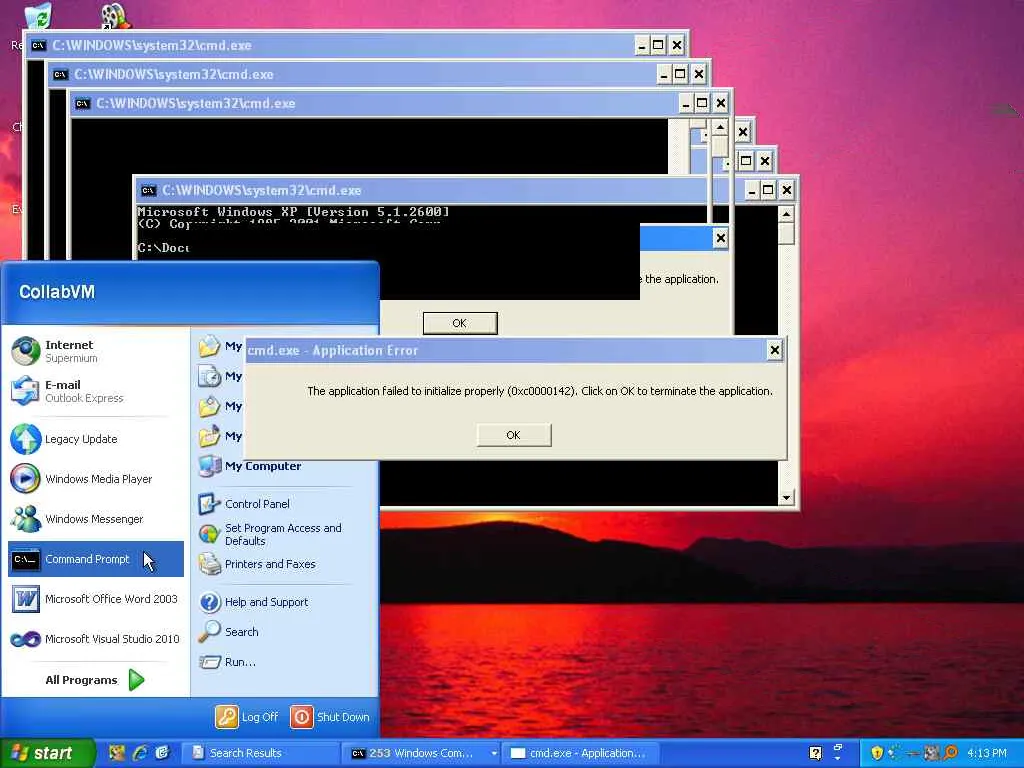Click the help question-mark tray icon
1024x768 pixels.
(815, 753)
